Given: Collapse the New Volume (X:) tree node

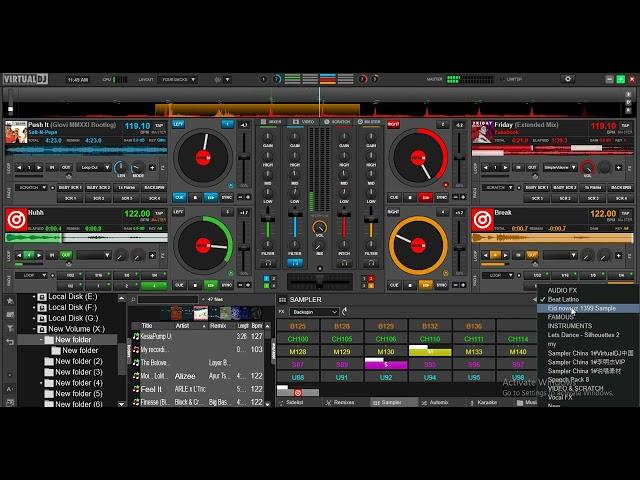Looking at the screenshot, I should pos(34,329).
